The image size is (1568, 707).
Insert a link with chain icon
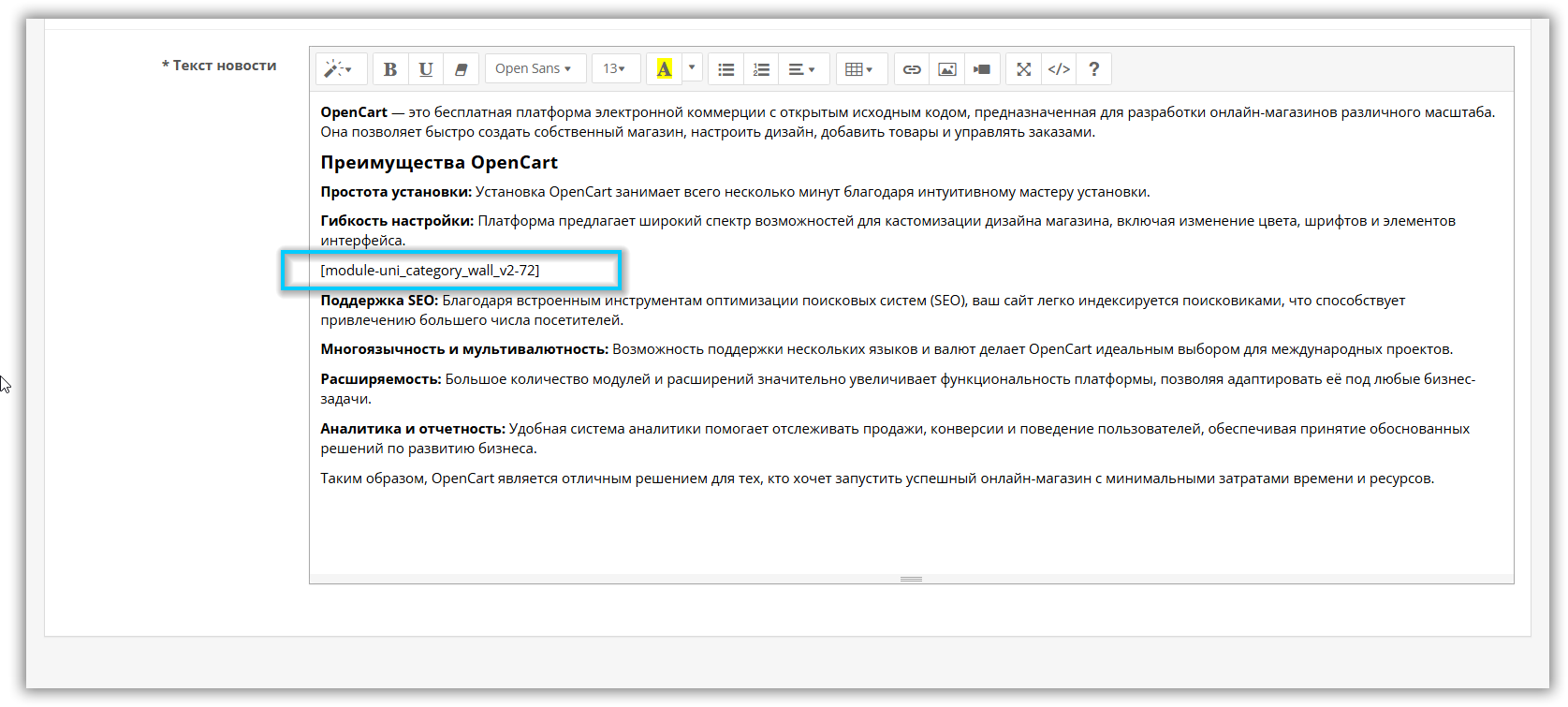coord(912,69)
